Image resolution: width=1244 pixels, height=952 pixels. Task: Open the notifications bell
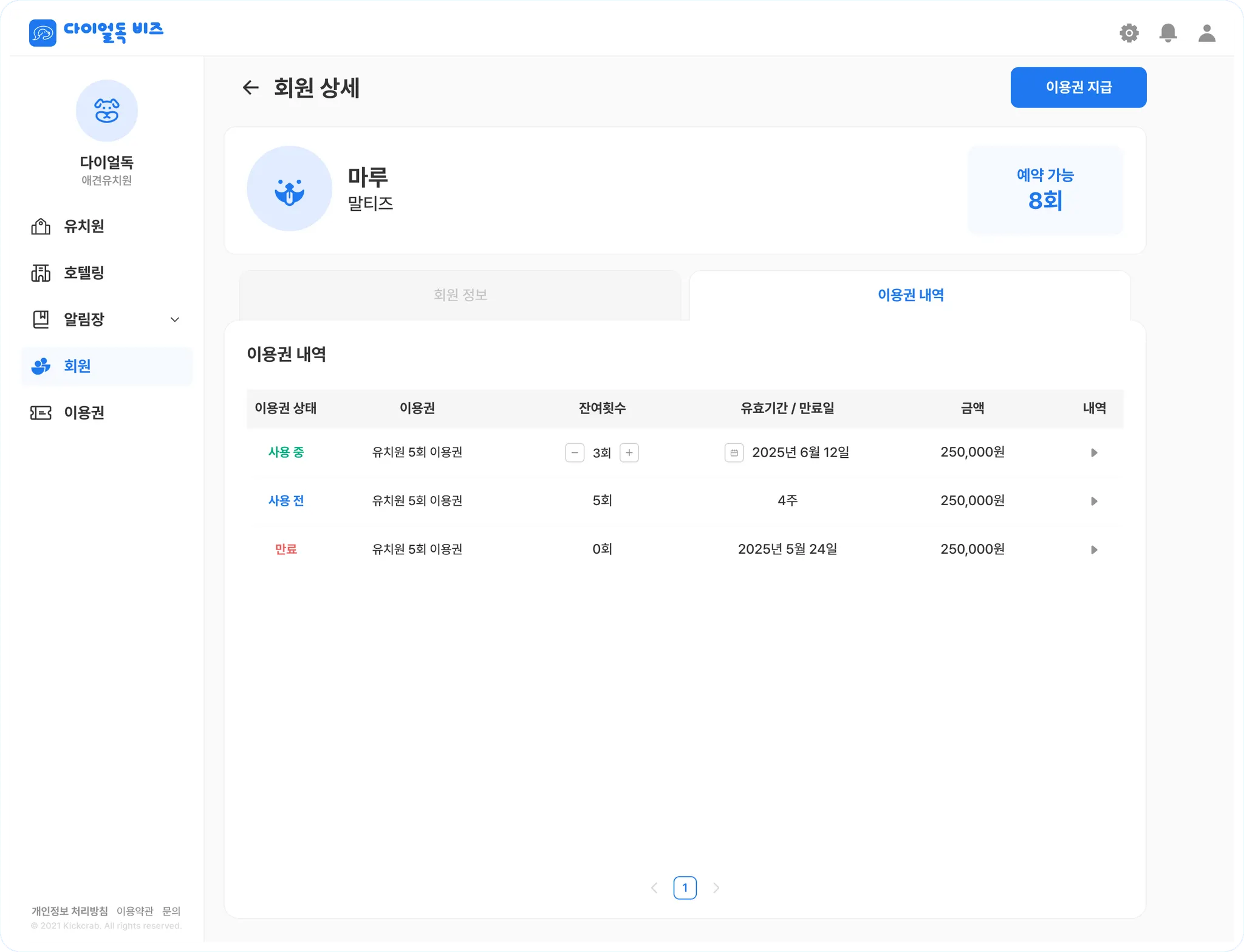pos(1167,33)
